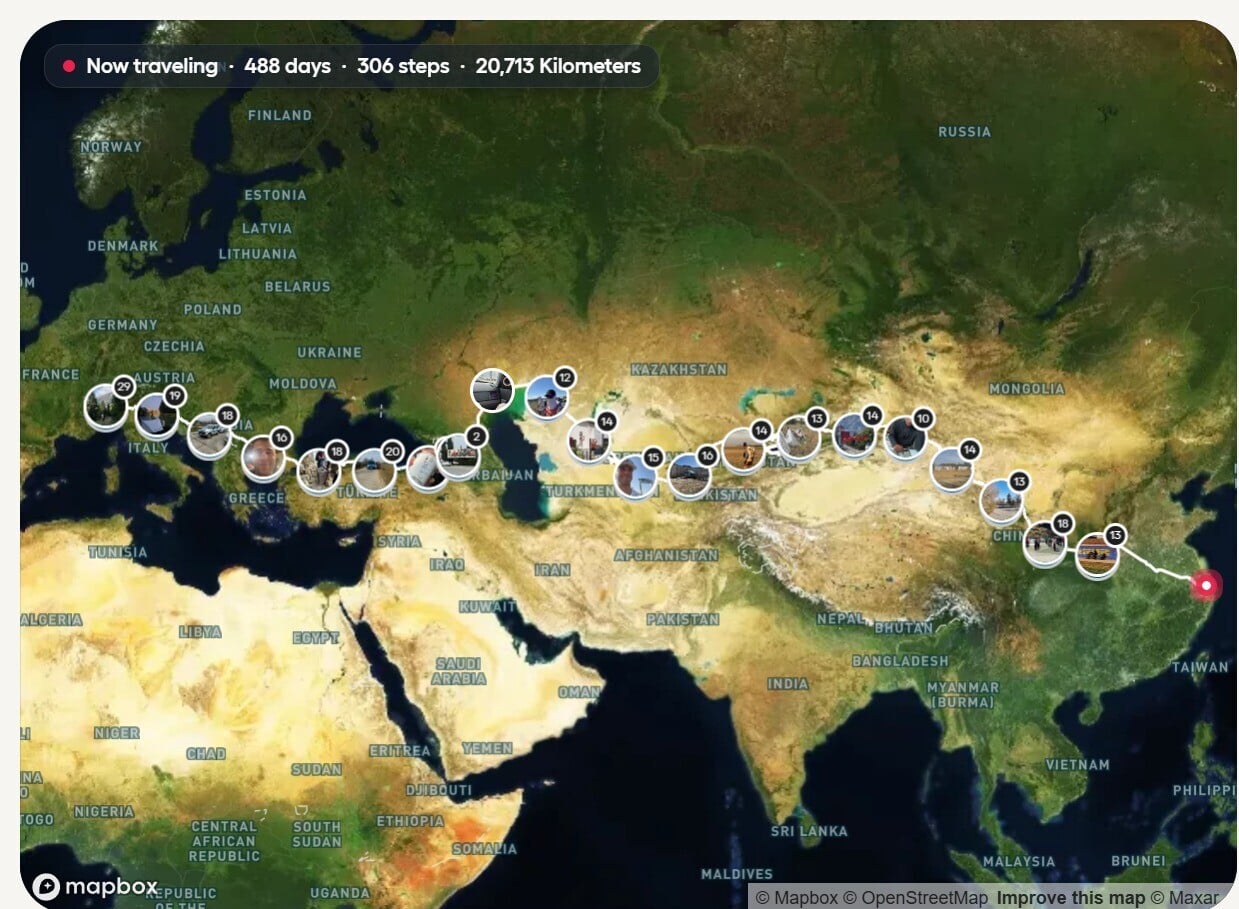Click the red current location marker
This screenshot has height=909, width=1239.
[x=1207, y=586]
